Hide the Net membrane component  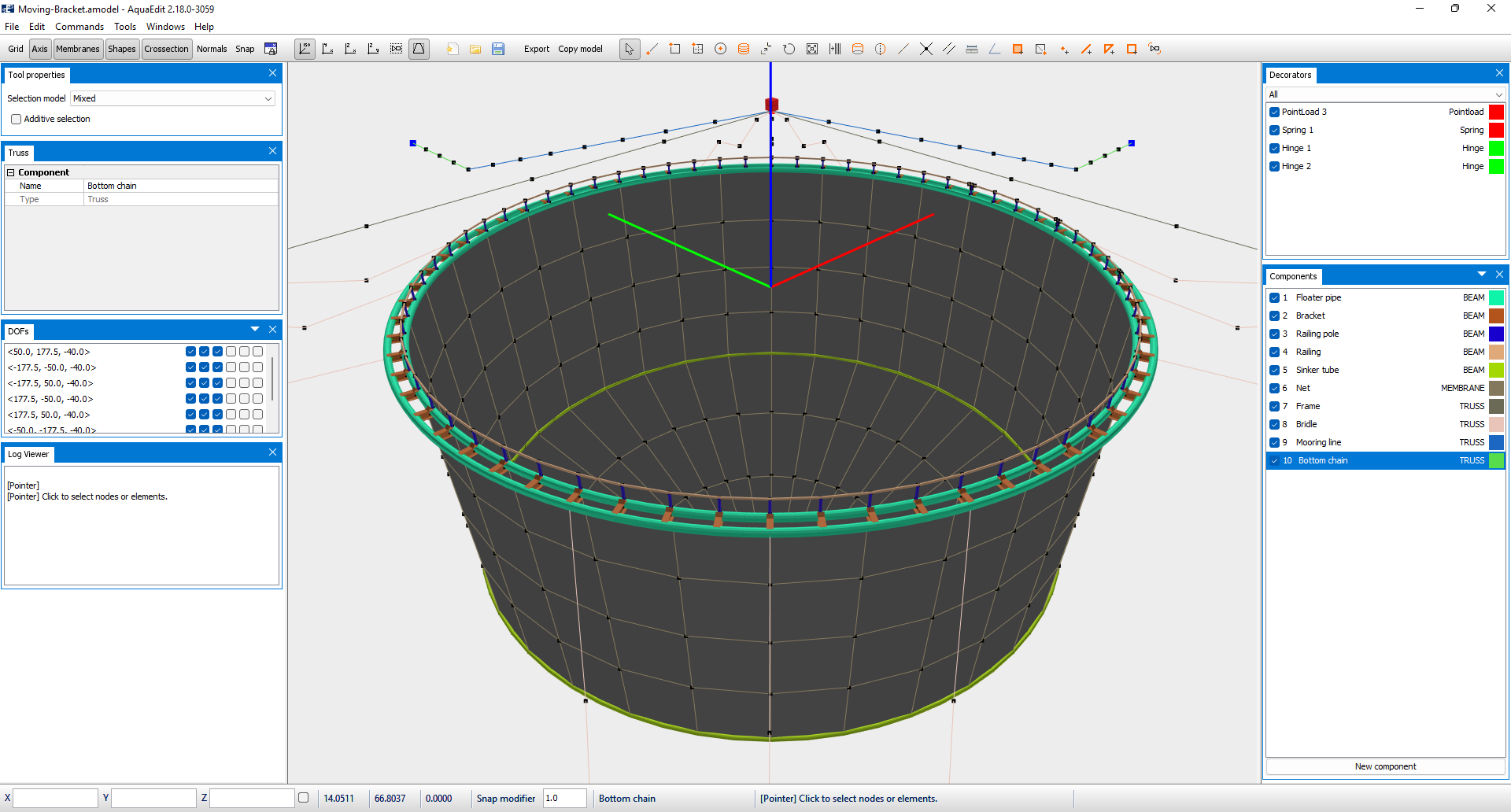click(1274, 388)
